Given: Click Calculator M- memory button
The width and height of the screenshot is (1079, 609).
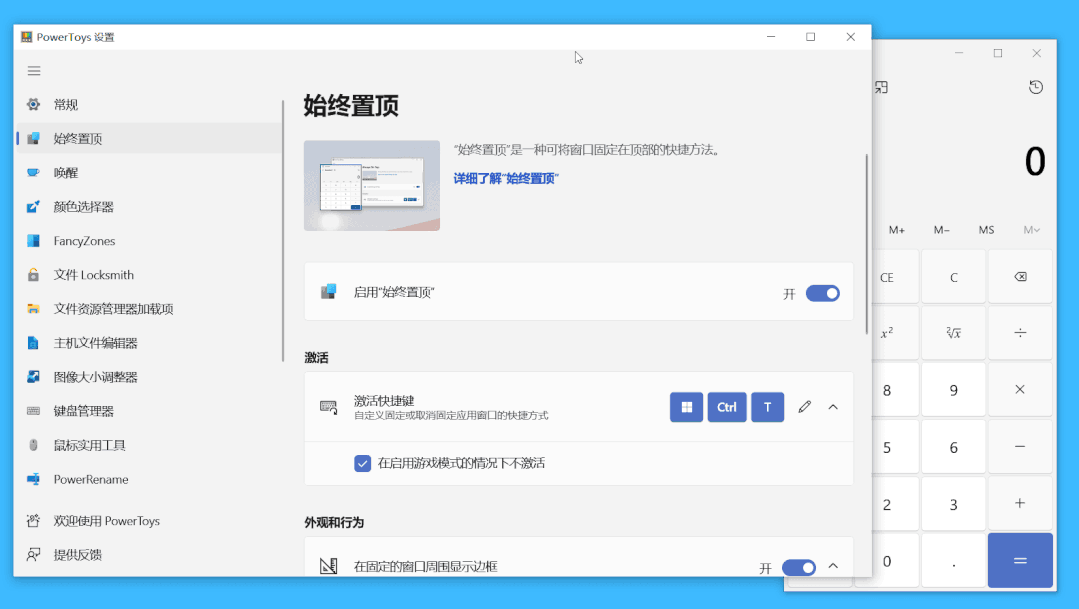Looking at the screenshot, I should pos(941,230).
